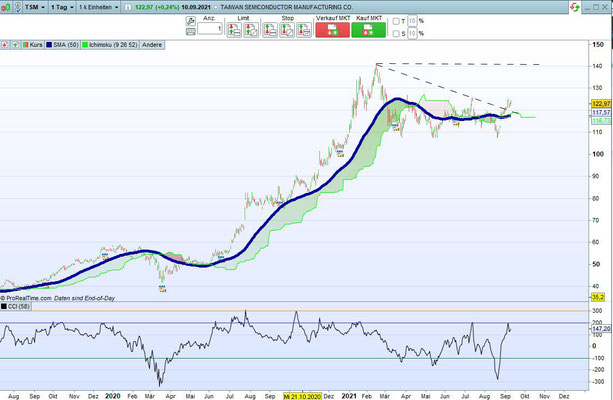Click the 122,97 (+0,24%) quote text

[157, 7]
